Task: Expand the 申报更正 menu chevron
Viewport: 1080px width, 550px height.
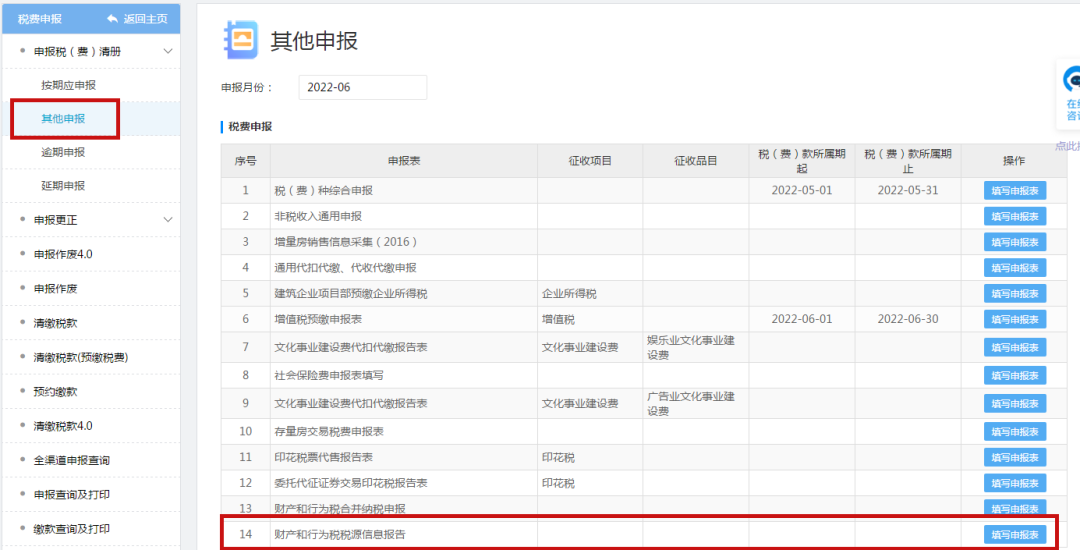Action: [167, 220]
